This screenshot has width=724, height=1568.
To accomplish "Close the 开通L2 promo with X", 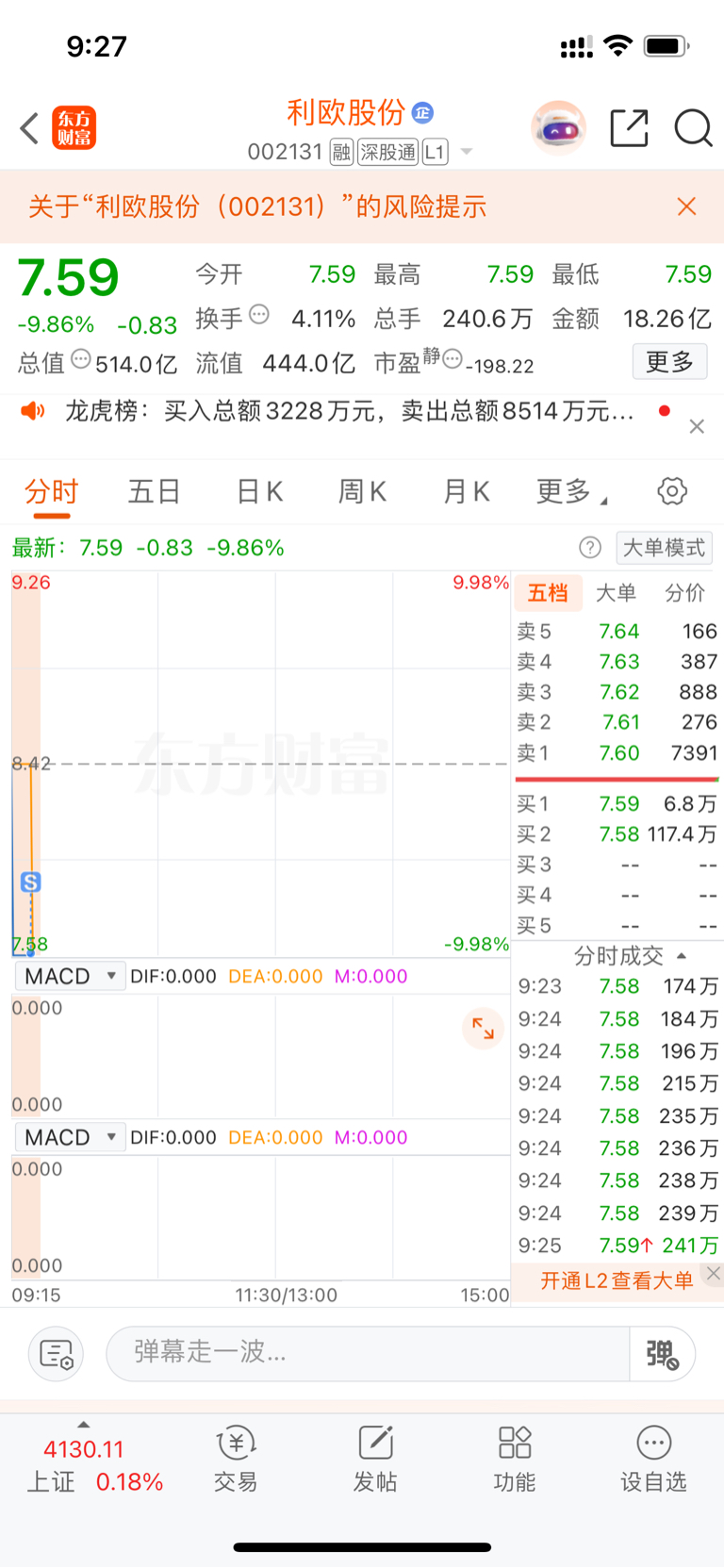I will (714, 1274).
